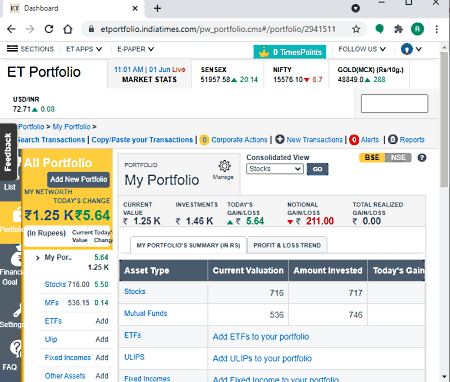Switch exchange toggle to NSE
The height and width of the screenshot is (382, 450).
coord(398,158)
